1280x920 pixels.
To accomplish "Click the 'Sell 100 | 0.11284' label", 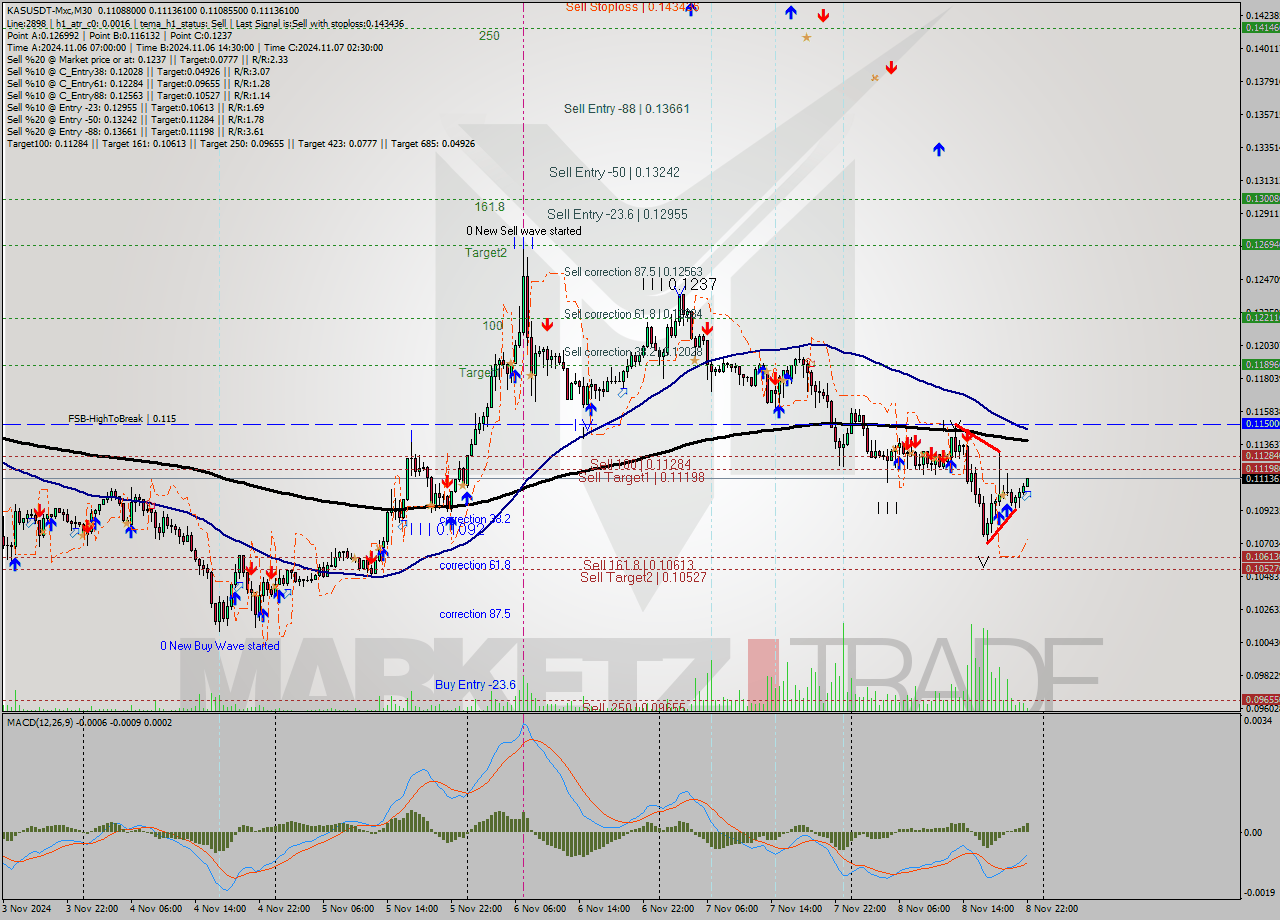I will tap(640, 464).
